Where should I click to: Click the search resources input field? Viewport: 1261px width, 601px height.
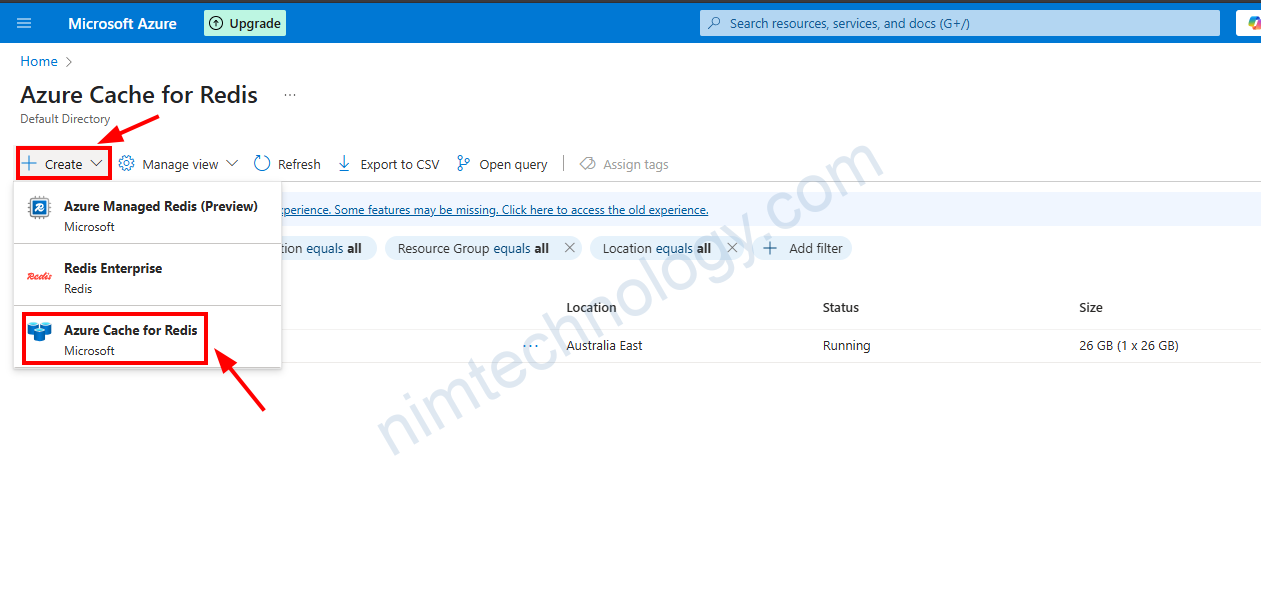click(x=960, y=23)
